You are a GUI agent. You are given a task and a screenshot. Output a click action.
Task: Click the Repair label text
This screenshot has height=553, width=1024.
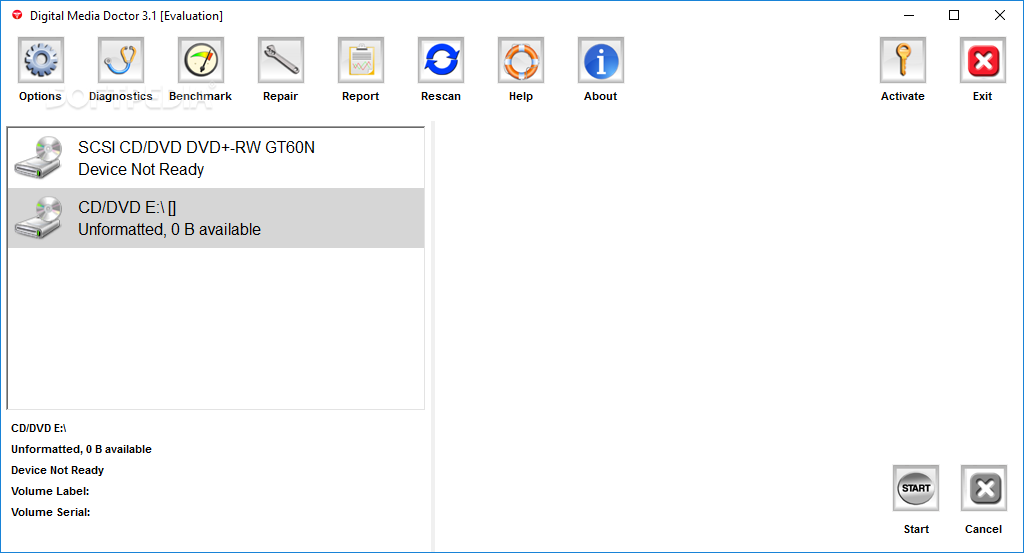tap(280, 96)
